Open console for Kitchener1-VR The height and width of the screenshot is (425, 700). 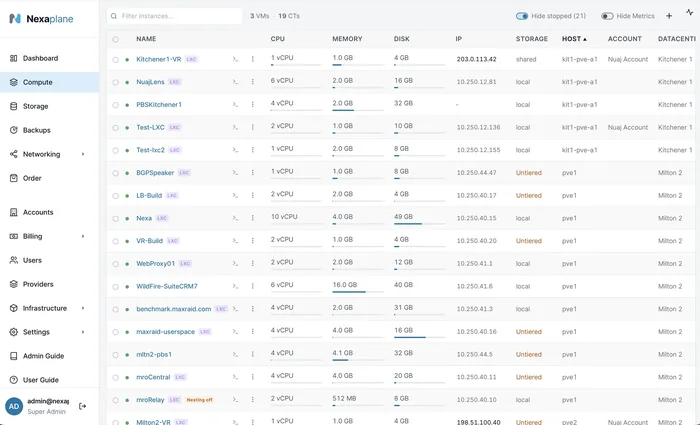235,59
